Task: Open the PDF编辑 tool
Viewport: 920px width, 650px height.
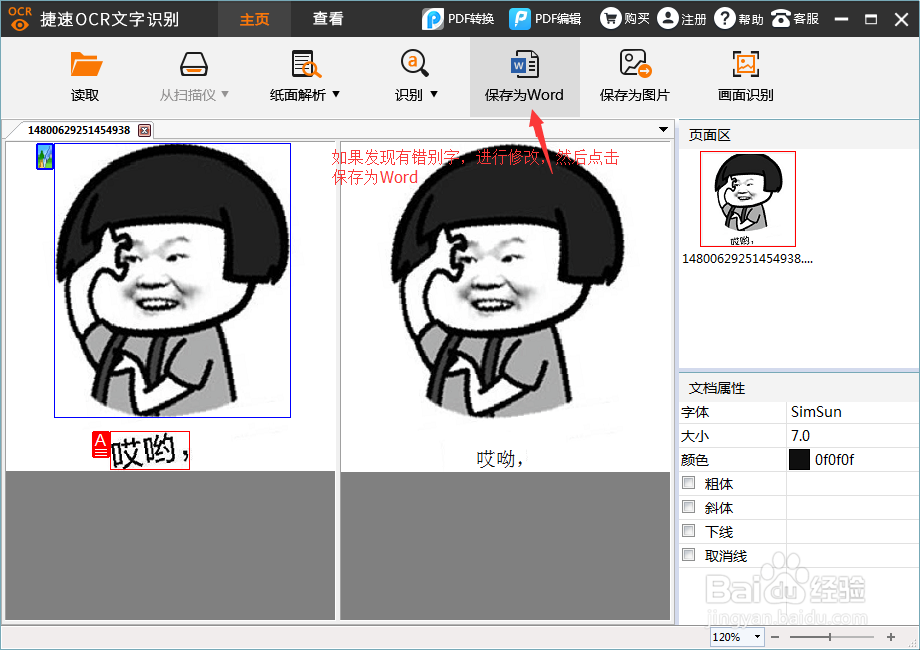Action: (545, 18)
